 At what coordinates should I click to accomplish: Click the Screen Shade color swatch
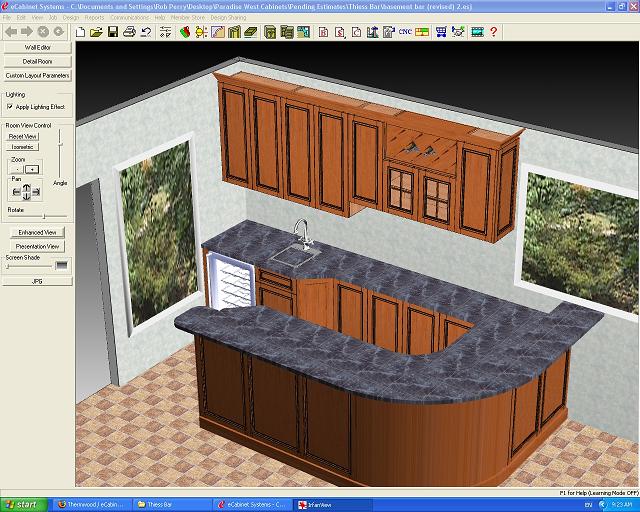point(61,265)
